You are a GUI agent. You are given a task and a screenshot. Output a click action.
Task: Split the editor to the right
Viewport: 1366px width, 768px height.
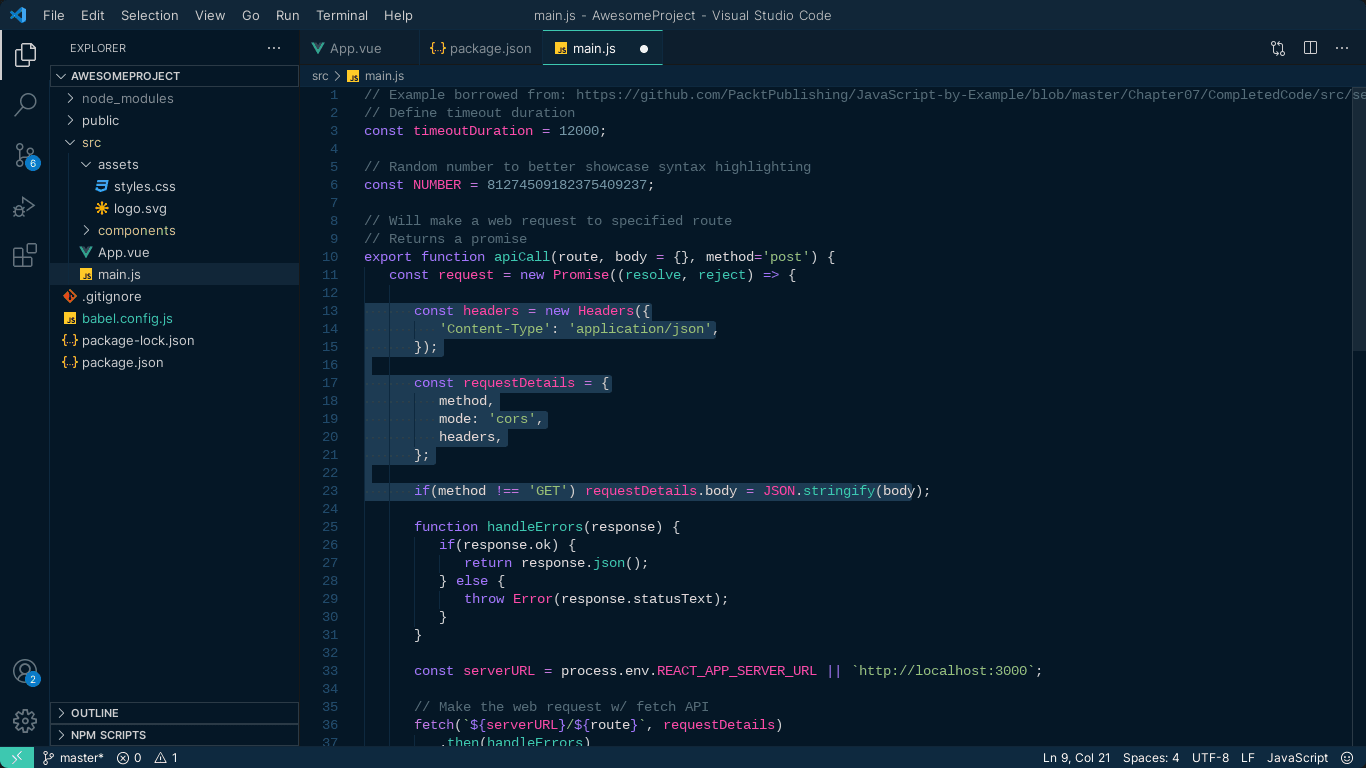click(x=1310, y=48)
